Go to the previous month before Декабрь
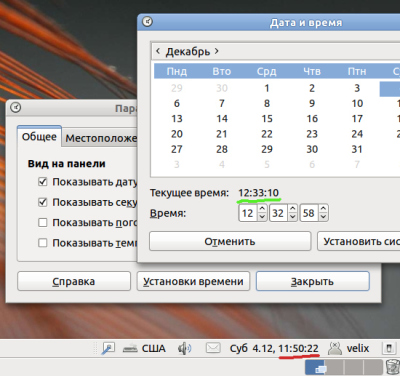Screen dimensions: 400x376 158,51
